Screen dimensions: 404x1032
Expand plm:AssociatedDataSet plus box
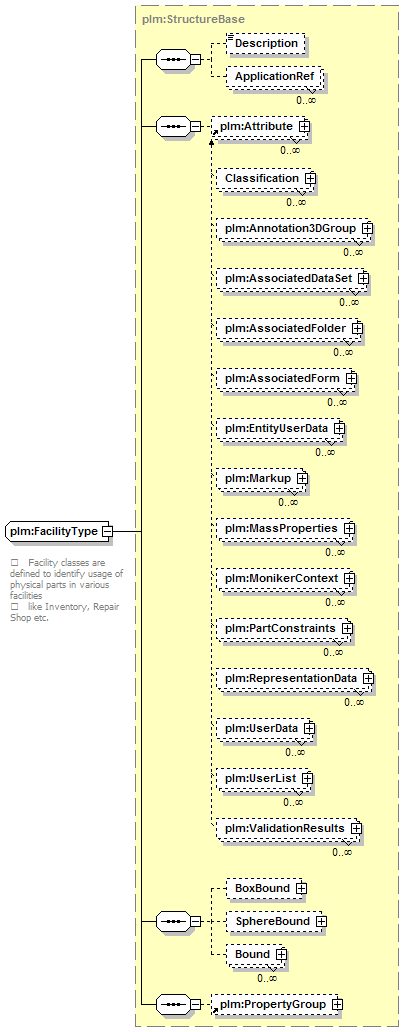coord(363,278)
